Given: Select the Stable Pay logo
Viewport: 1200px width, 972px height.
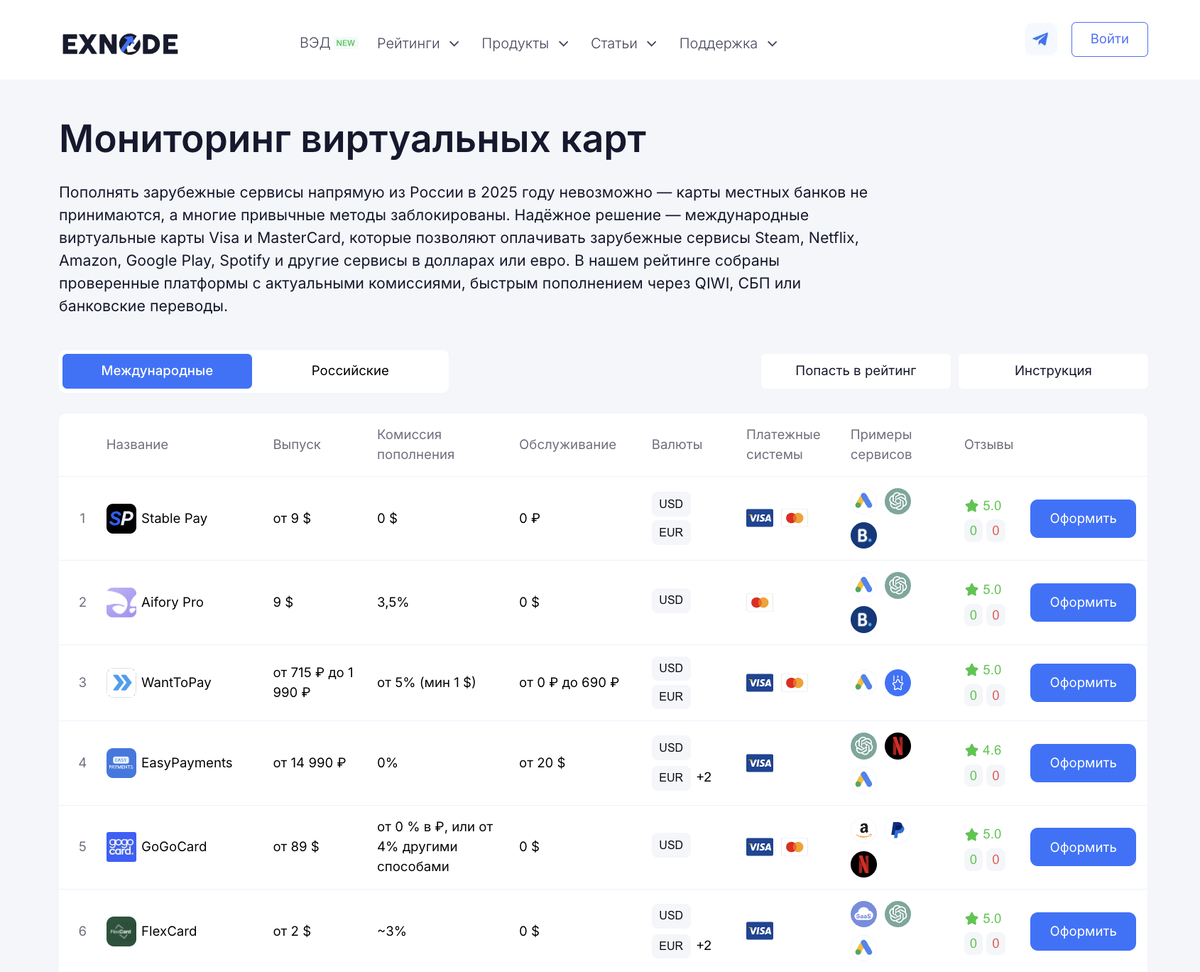Looking at the screenshot, I should [x=120, y=518].
